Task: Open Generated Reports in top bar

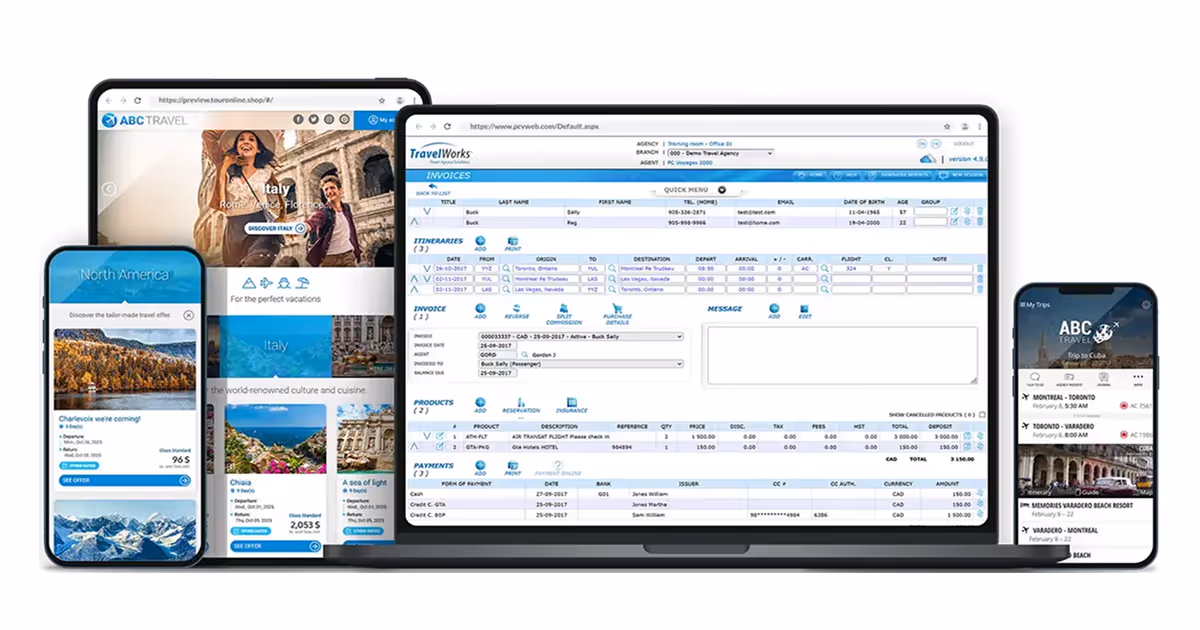Action: click(x=898, y=175)
